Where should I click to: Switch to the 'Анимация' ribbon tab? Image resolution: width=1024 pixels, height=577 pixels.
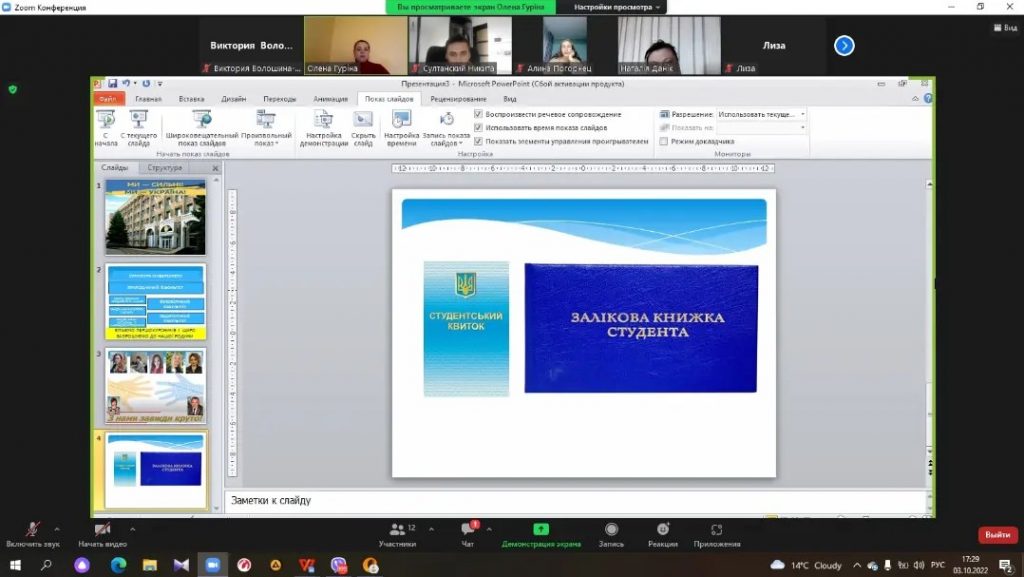tap(330, 99)
